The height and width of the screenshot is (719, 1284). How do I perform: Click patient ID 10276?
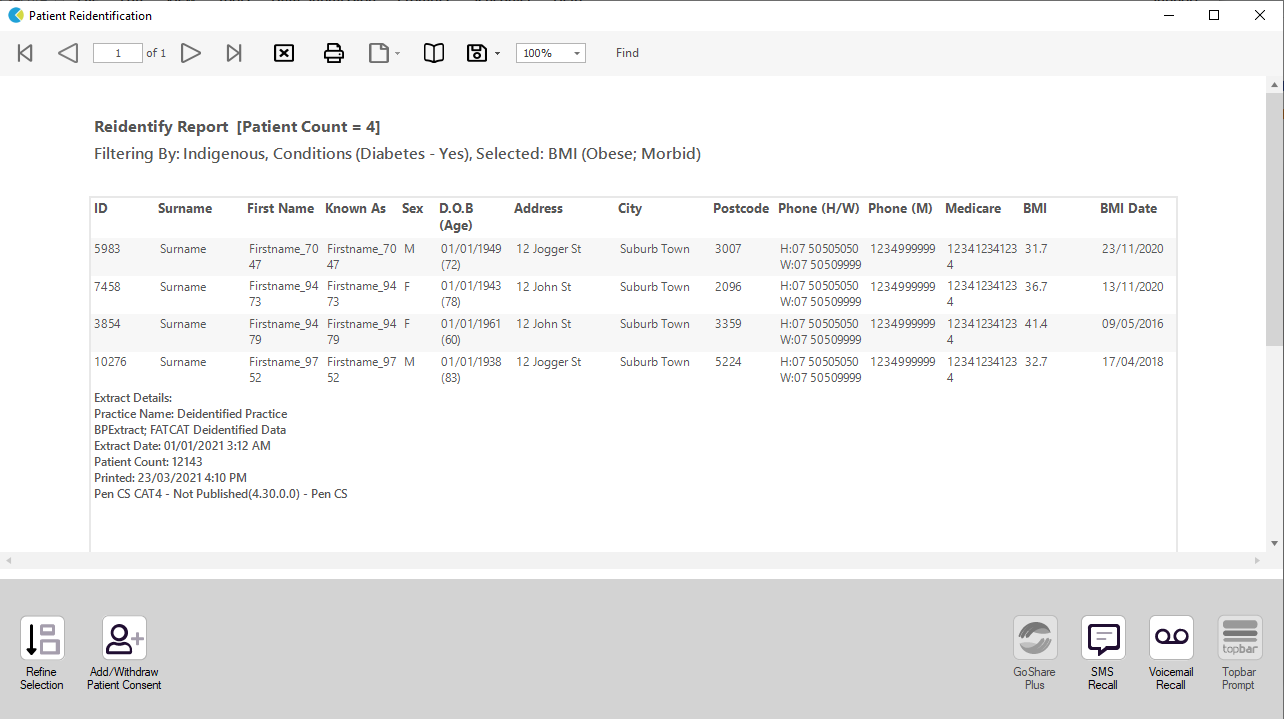coord(110,362)
